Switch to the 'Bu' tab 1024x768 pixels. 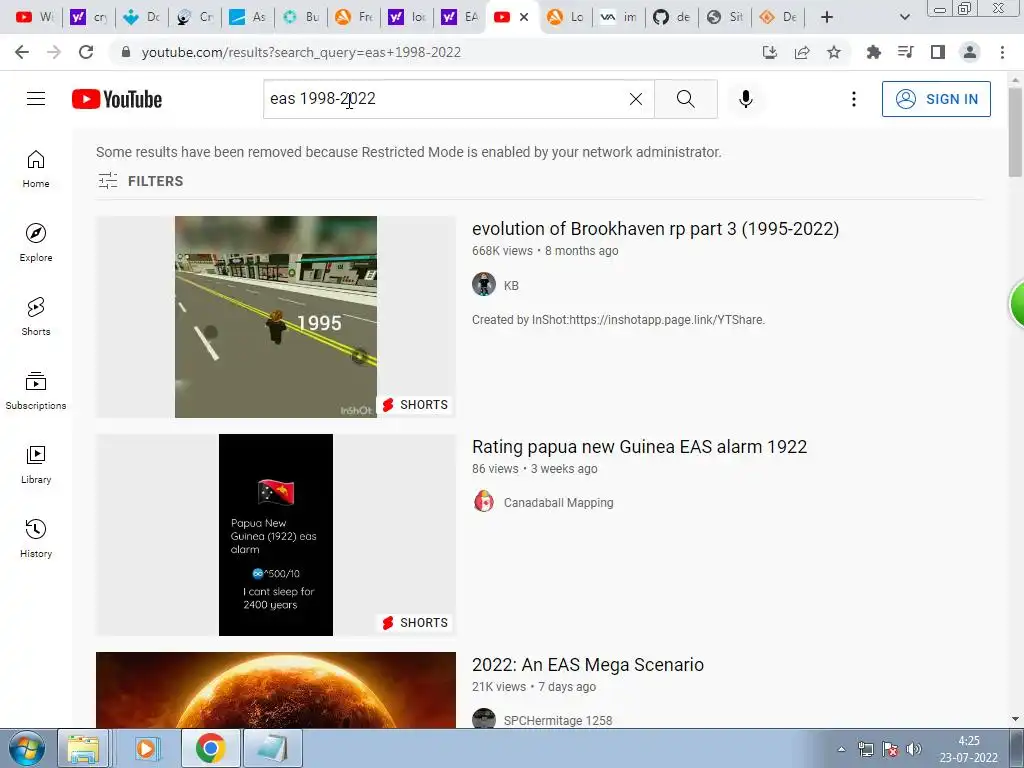301,17
